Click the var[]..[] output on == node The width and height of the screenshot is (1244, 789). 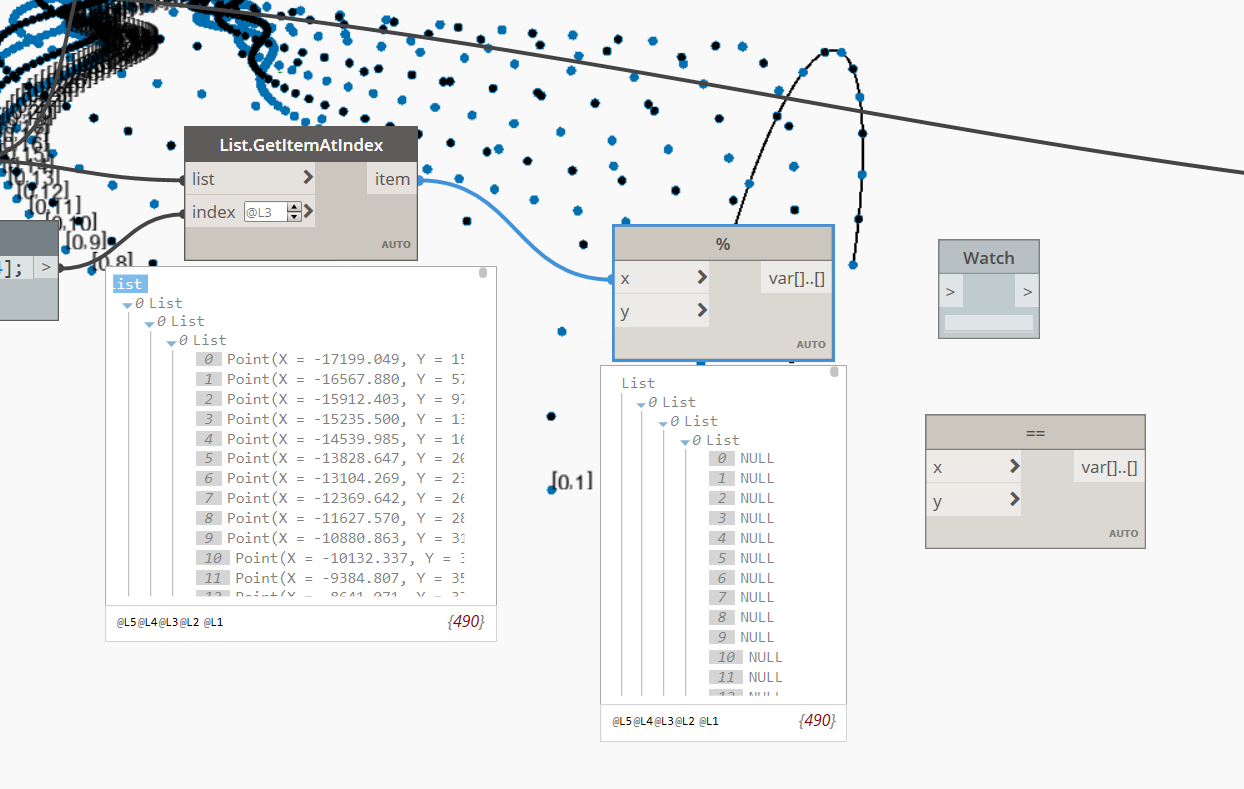pos(1109,467)
